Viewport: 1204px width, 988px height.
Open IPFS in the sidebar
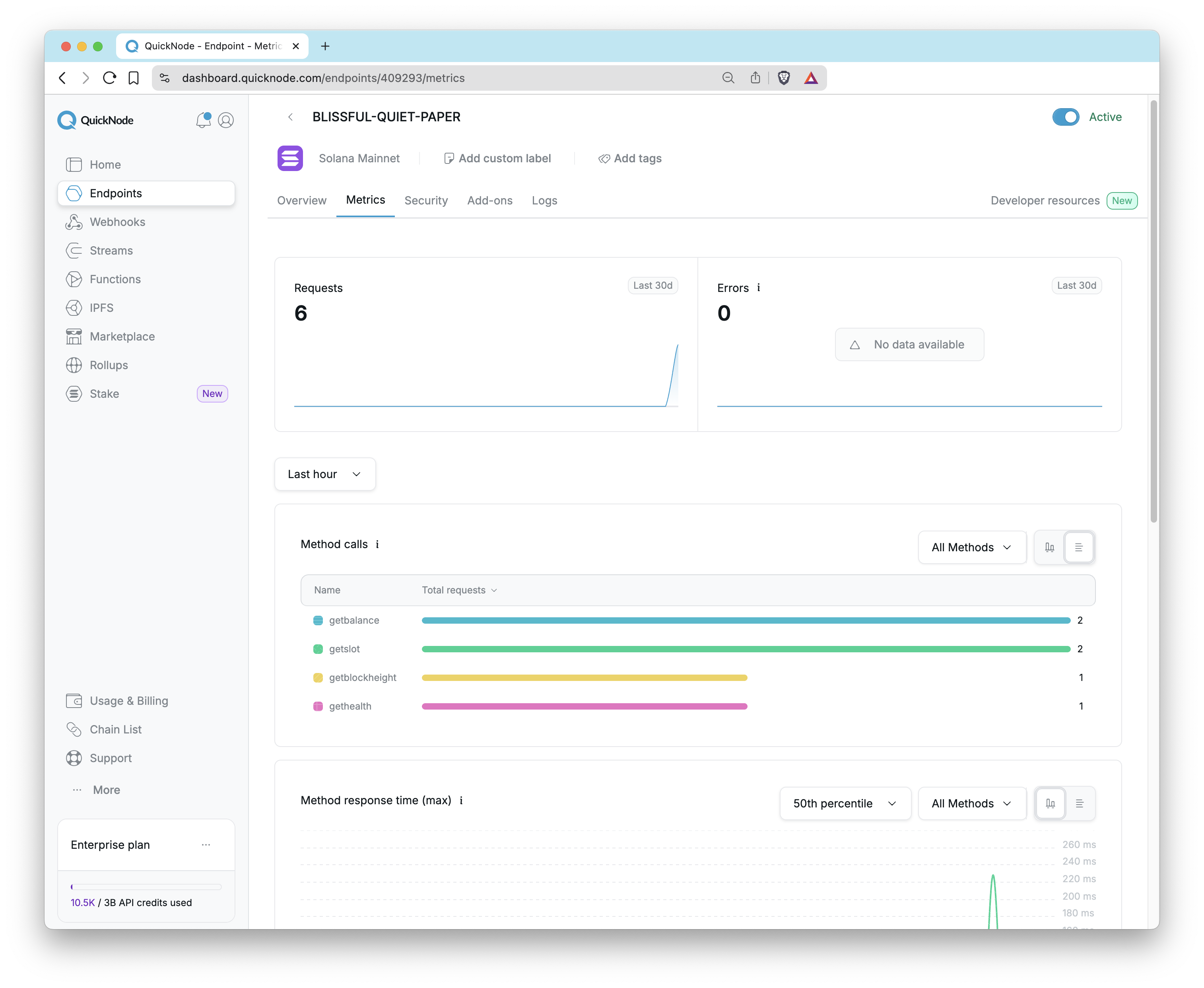[x=146, y=308]
